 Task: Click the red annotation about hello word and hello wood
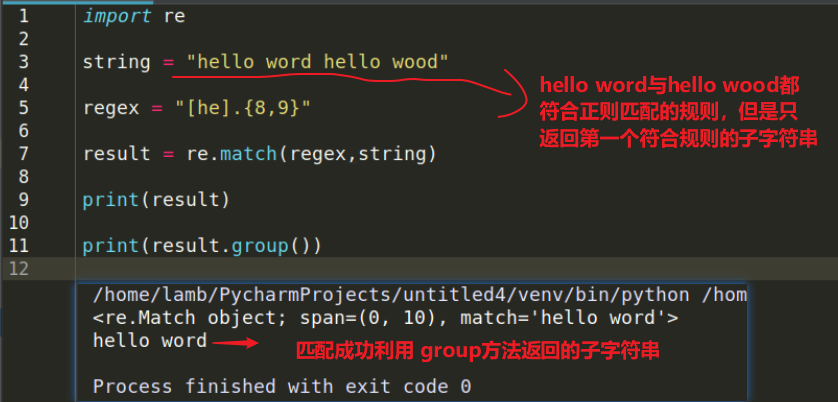coord(678,112)
